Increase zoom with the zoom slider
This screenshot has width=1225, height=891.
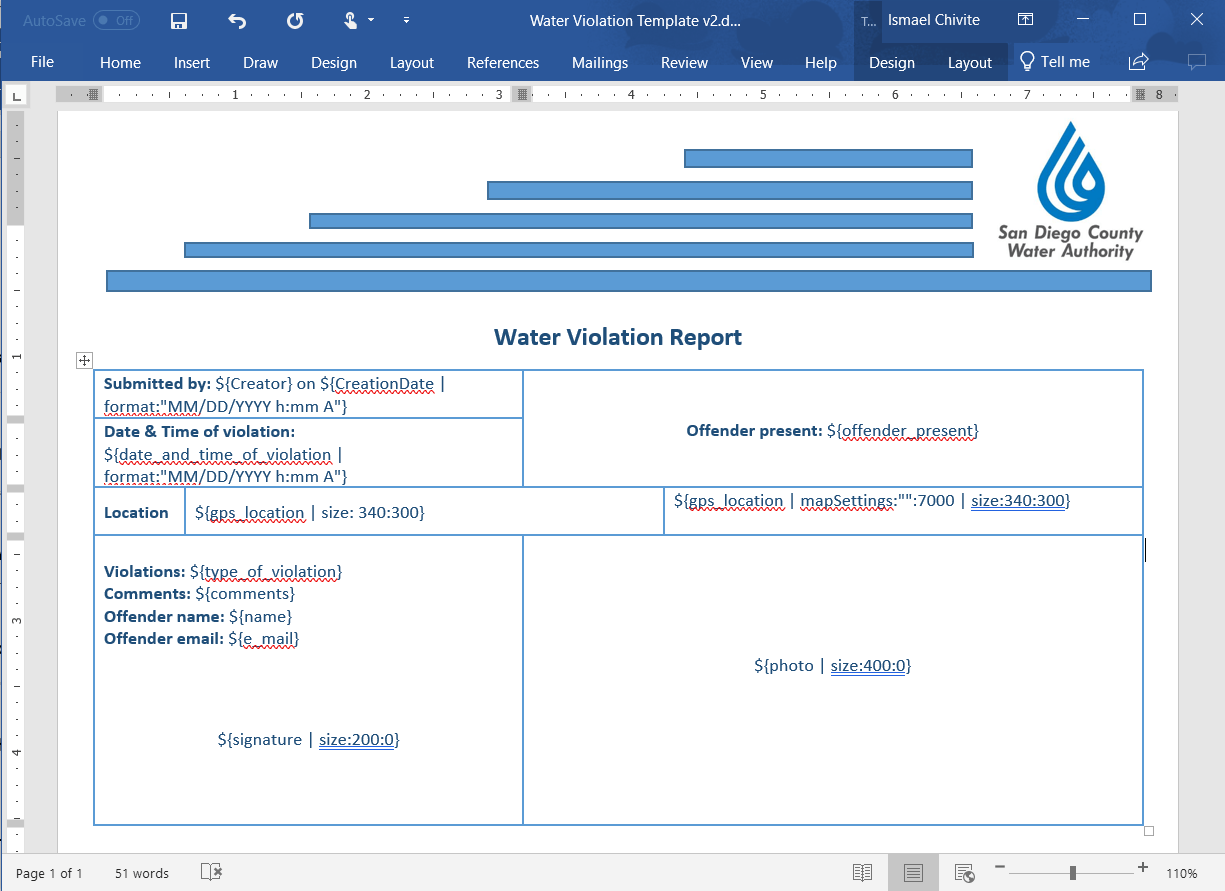[1141, 868]
